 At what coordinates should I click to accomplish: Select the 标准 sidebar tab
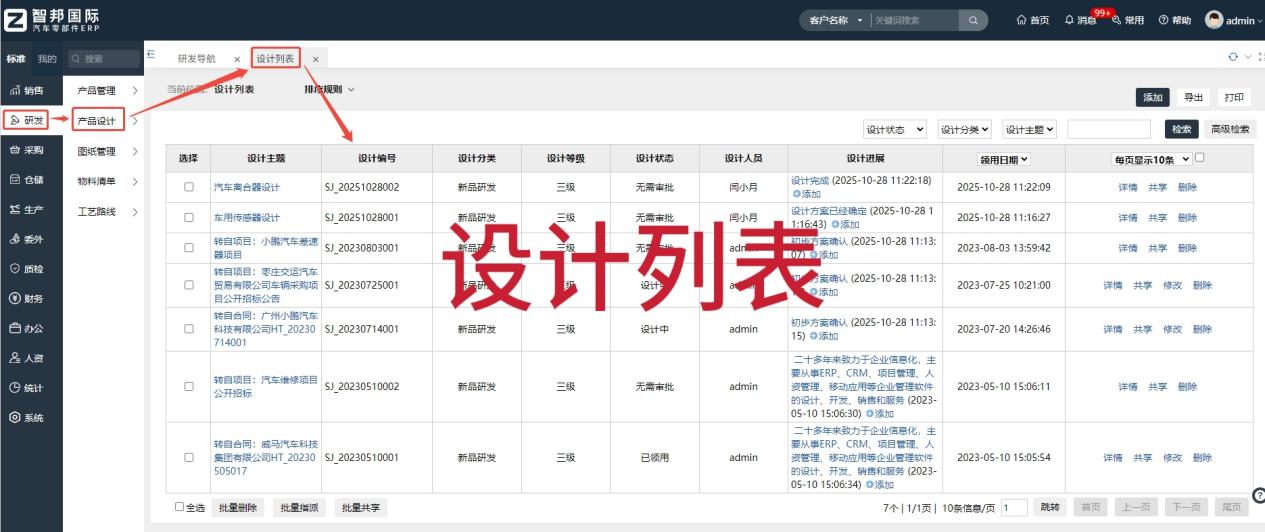pos(16,59)
